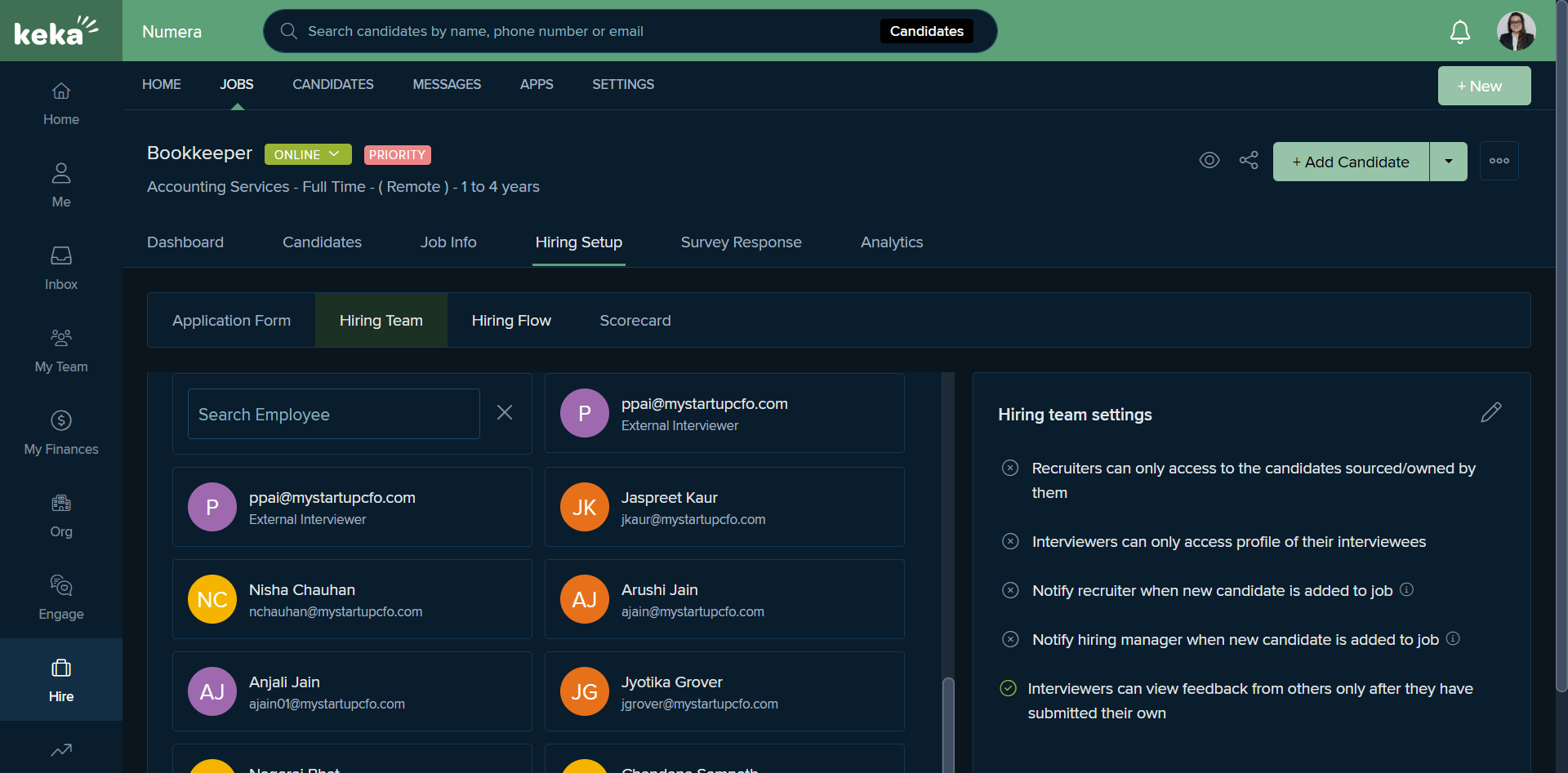Go to the HOME menu
The height and width of the screenshot is (773, 1568).
pos(162,84)
